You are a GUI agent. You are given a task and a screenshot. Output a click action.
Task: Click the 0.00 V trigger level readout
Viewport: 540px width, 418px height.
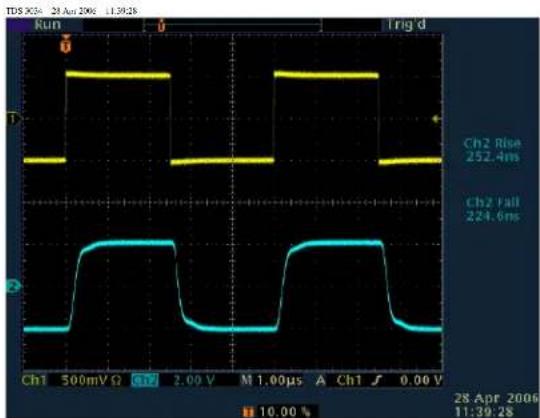[x=420, y=380]
